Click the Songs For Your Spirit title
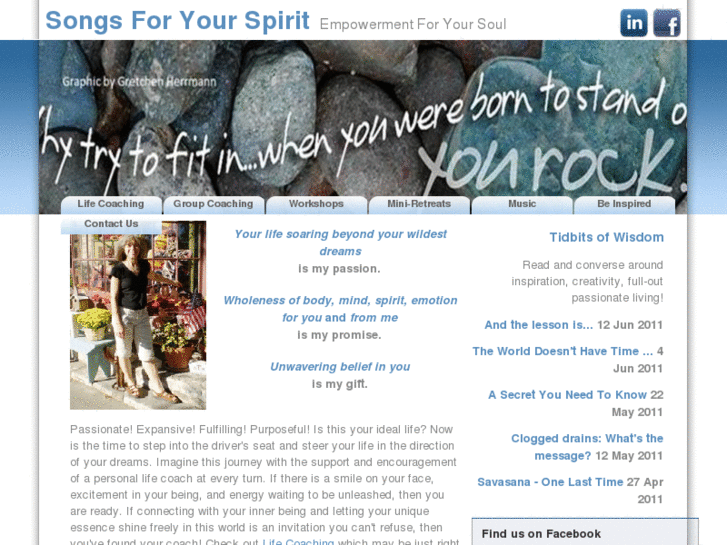Screen dimensions: 727x545 (x=177, y=20)
